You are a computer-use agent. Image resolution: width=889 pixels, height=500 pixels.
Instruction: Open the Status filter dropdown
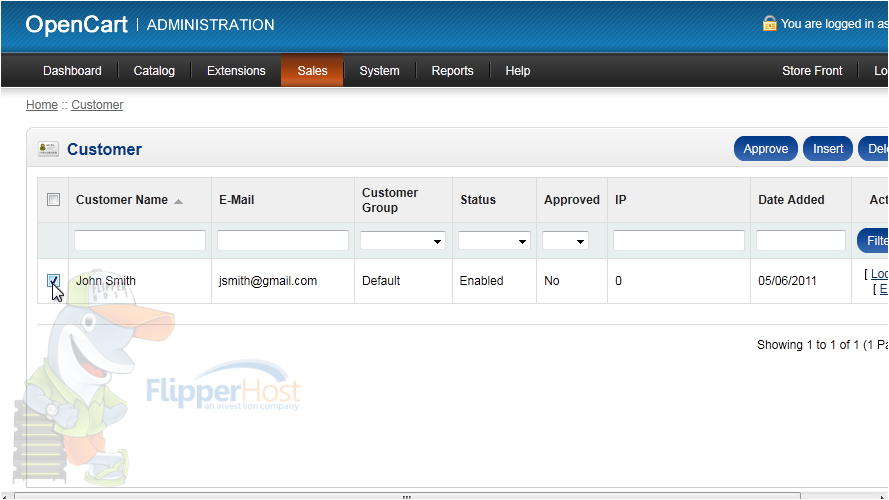pyautogui.click(x=494, y=241)
